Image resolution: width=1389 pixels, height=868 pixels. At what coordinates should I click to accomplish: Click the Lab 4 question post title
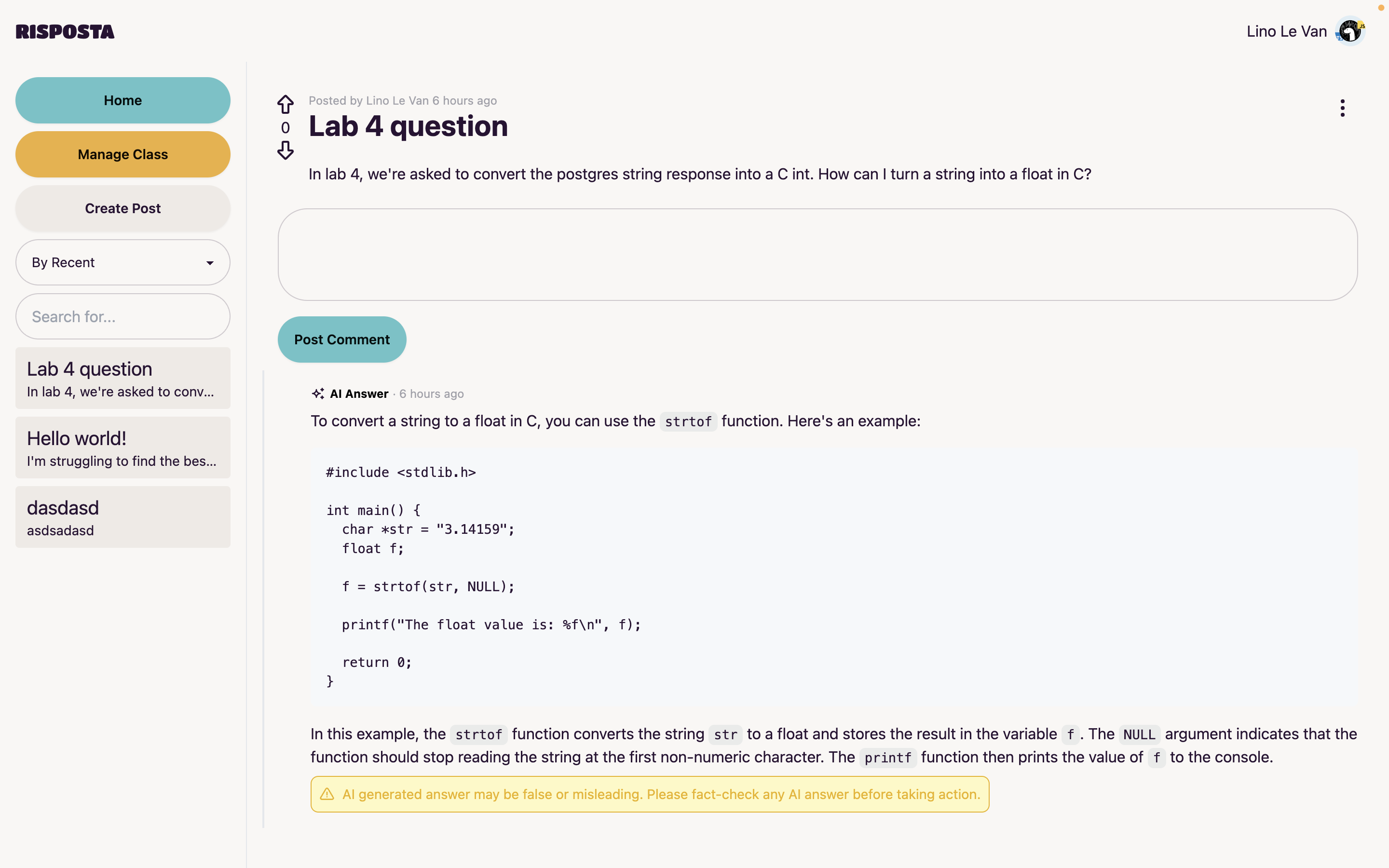[x=408, y=126]
